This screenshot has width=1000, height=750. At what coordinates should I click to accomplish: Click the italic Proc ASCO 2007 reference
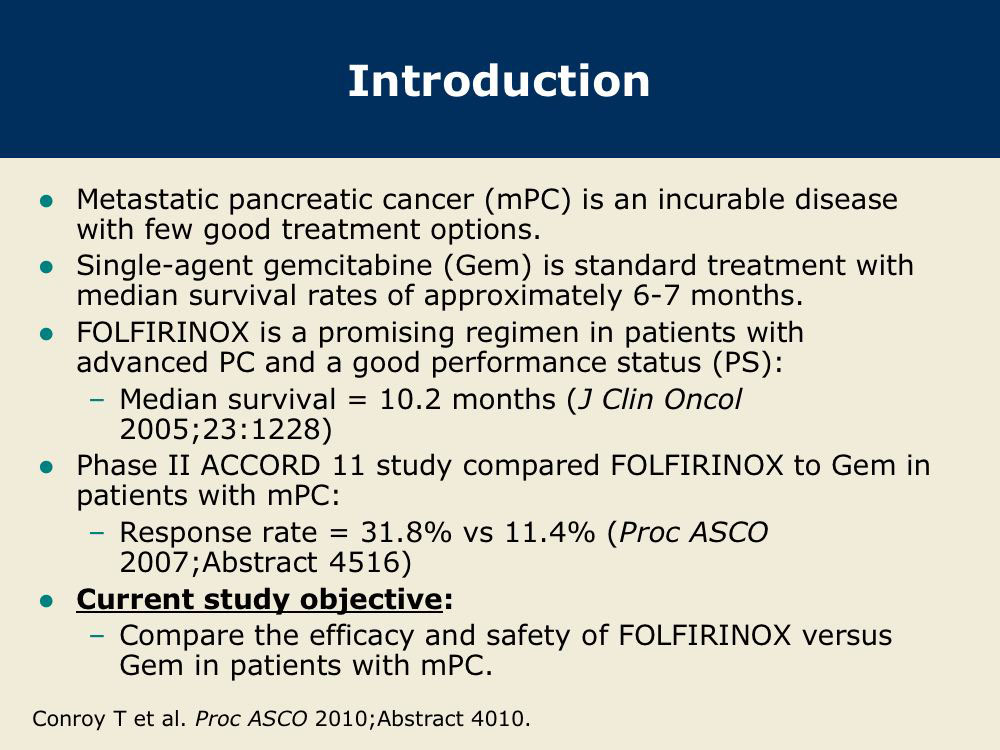click(694, 533)
